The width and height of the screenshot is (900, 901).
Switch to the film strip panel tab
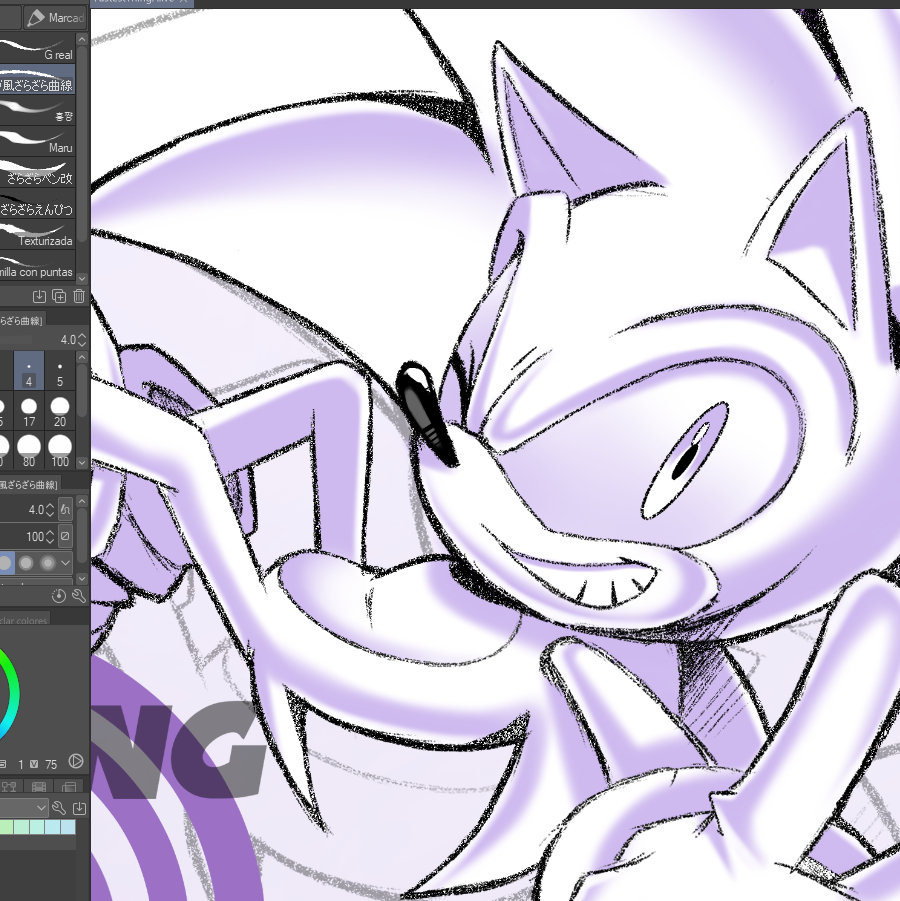pyautogui.click(x=39, y=788)
